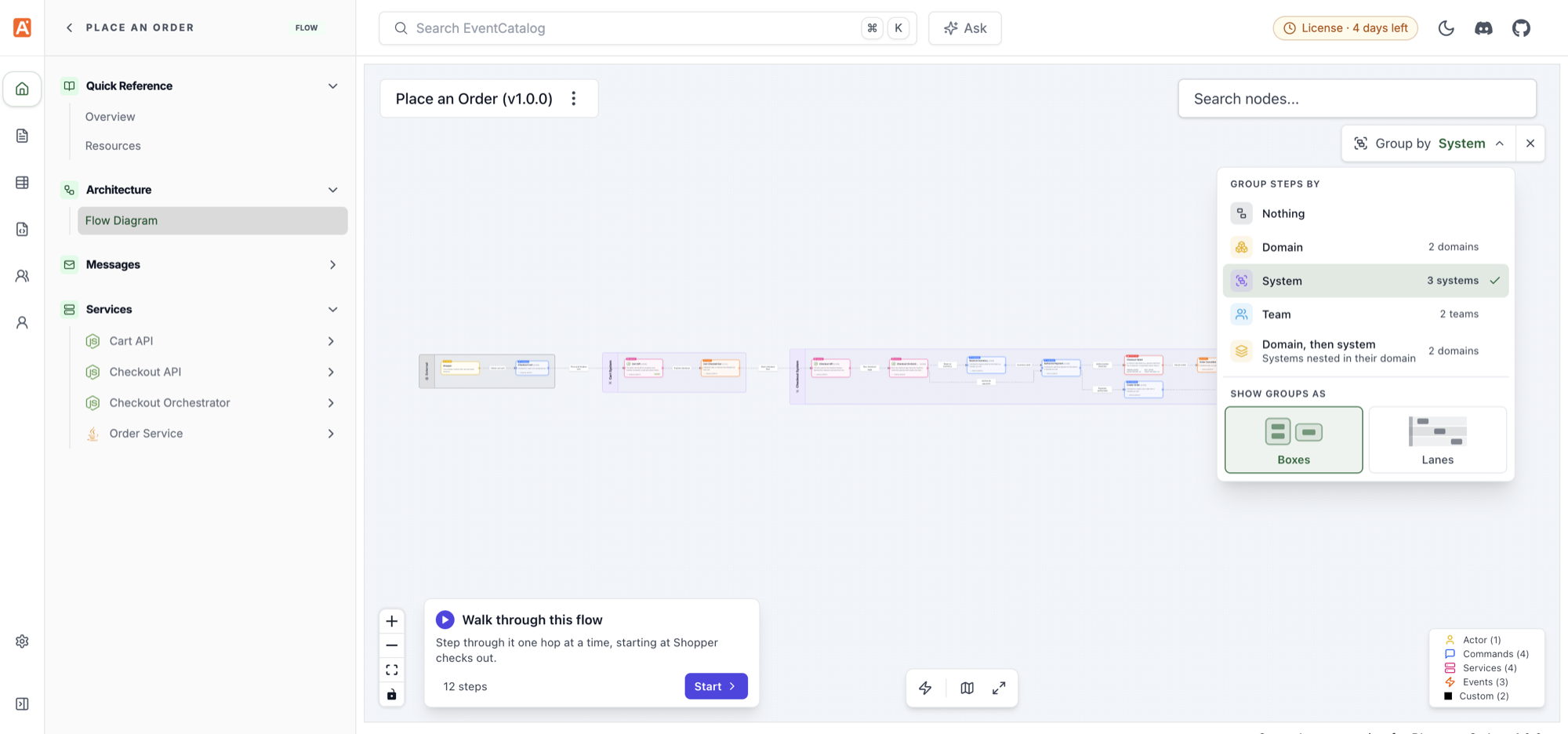Group steps by Domain

pos(1366,247)
